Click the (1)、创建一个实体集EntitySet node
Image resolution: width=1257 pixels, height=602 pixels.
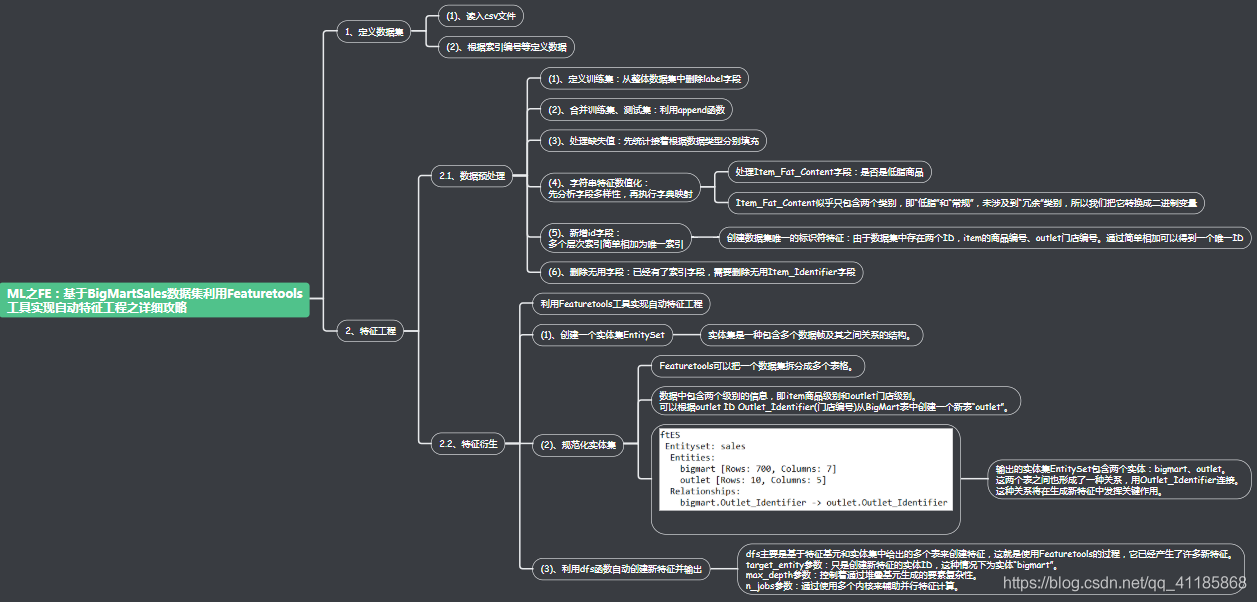(x=602, y=335)
